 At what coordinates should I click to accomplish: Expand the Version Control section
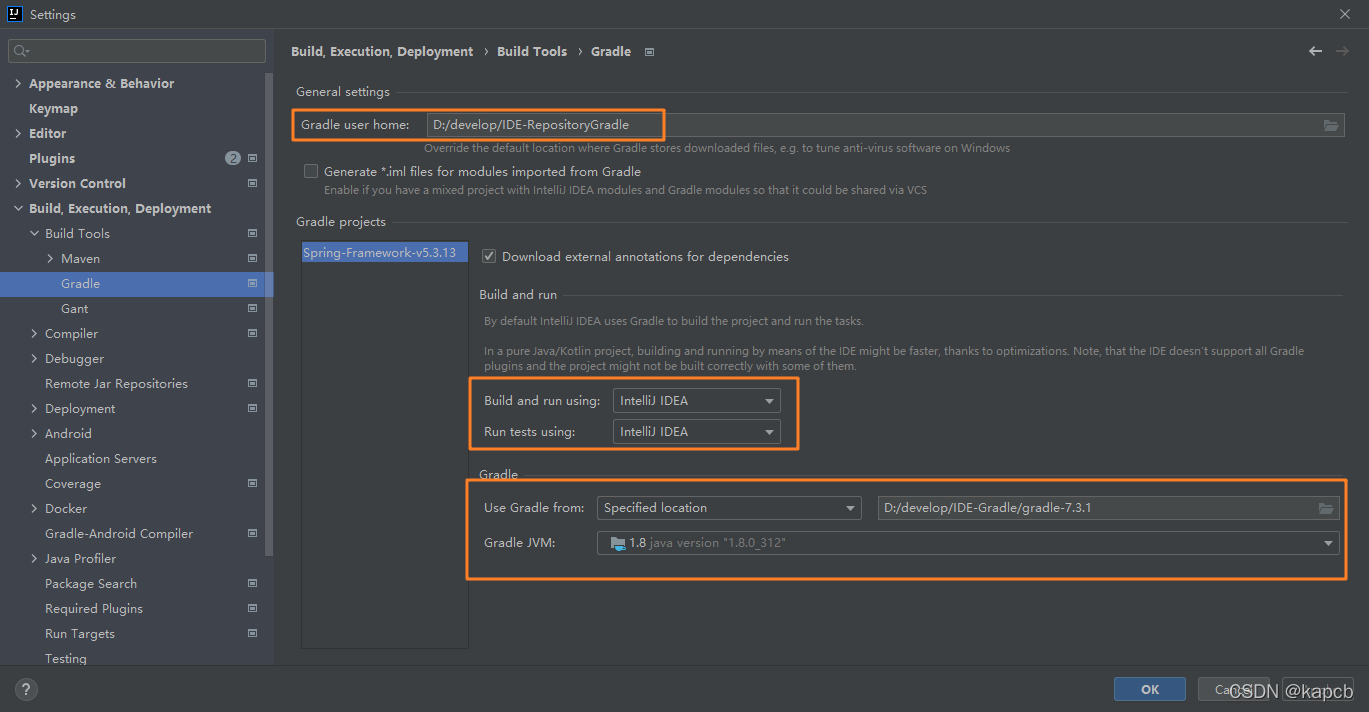click(18, 183)
